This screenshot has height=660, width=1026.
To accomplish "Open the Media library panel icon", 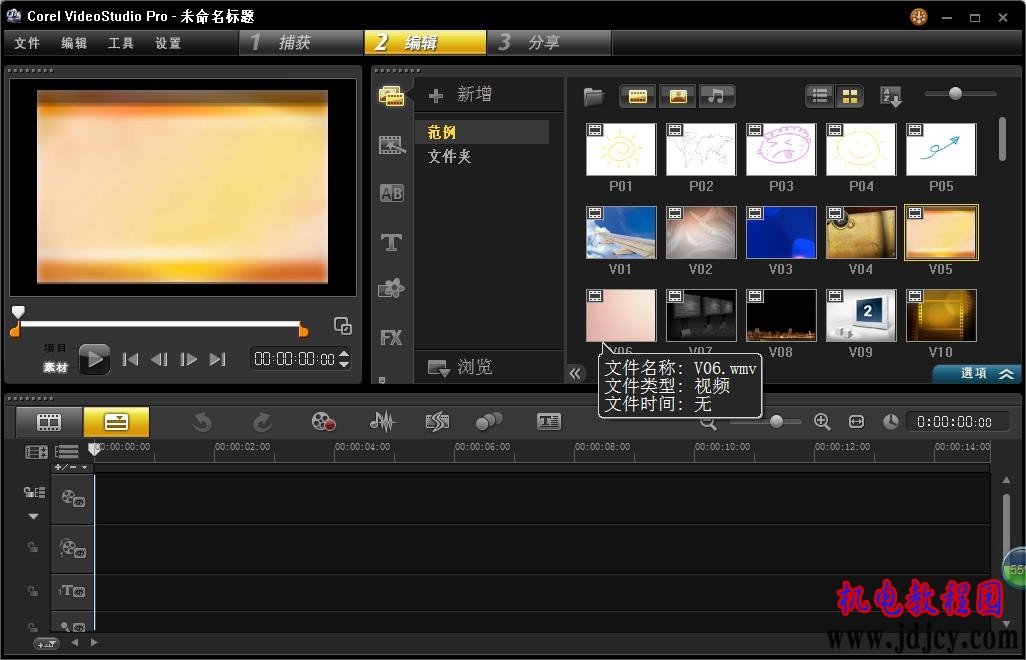I will pyautogui.click(x=391, y=97).
